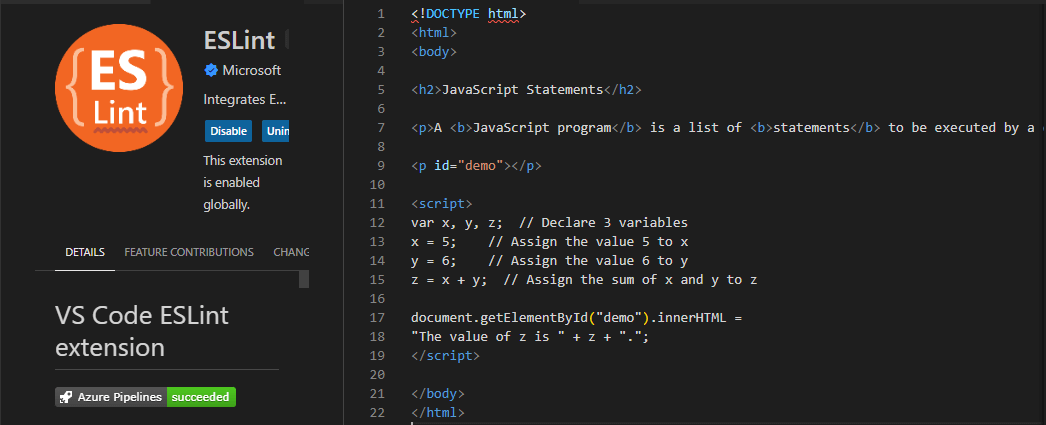Click the 'z = x + y;' statement

pyautogui.click(x=450, y=280)
